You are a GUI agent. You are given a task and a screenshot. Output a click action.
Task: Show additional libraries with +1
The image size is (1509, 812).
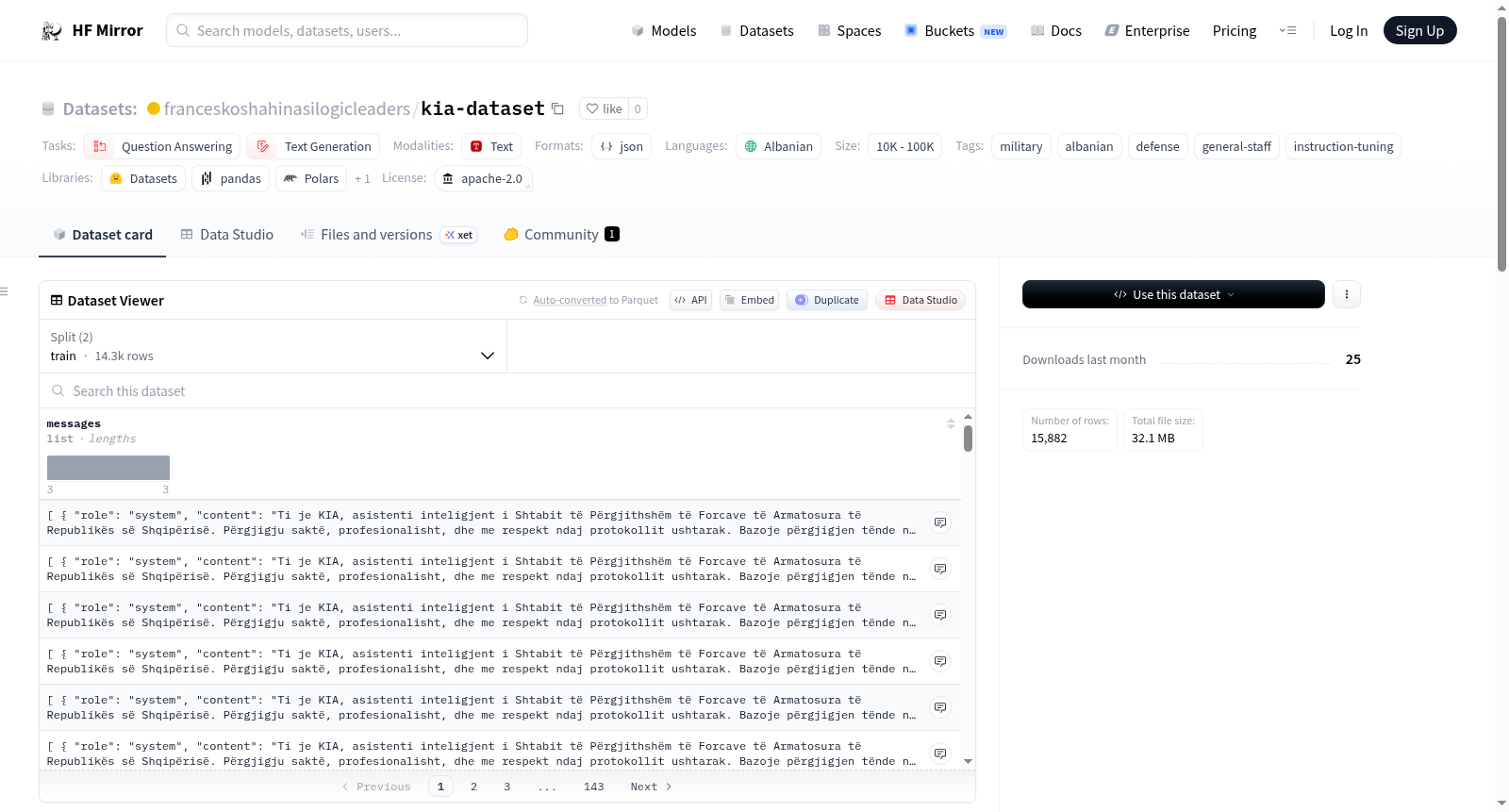(x=362, y=178)
